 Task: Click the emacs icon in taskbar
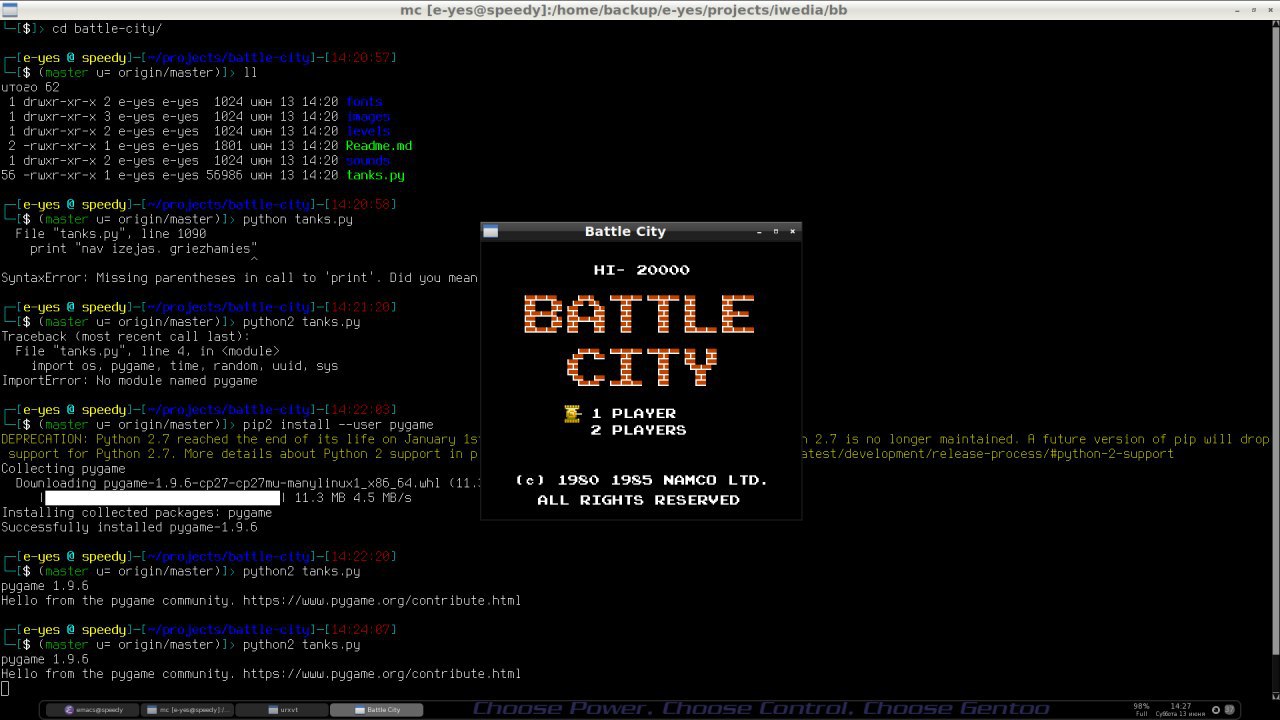pyautogui.click(x=69, y=710)
